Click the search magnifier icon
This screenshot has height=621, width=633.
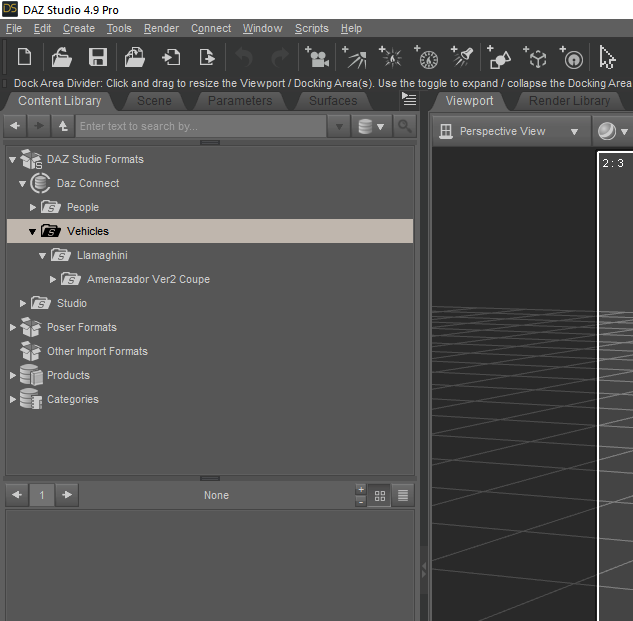404,126
